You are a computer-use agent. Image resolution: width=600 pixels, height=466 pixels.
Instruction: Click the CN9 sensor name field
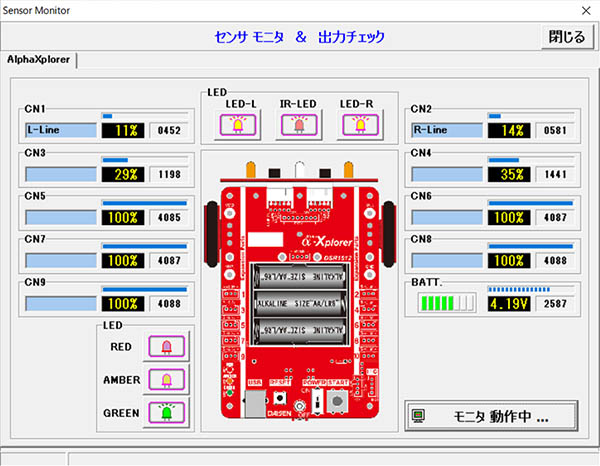[x=61, y=304]
